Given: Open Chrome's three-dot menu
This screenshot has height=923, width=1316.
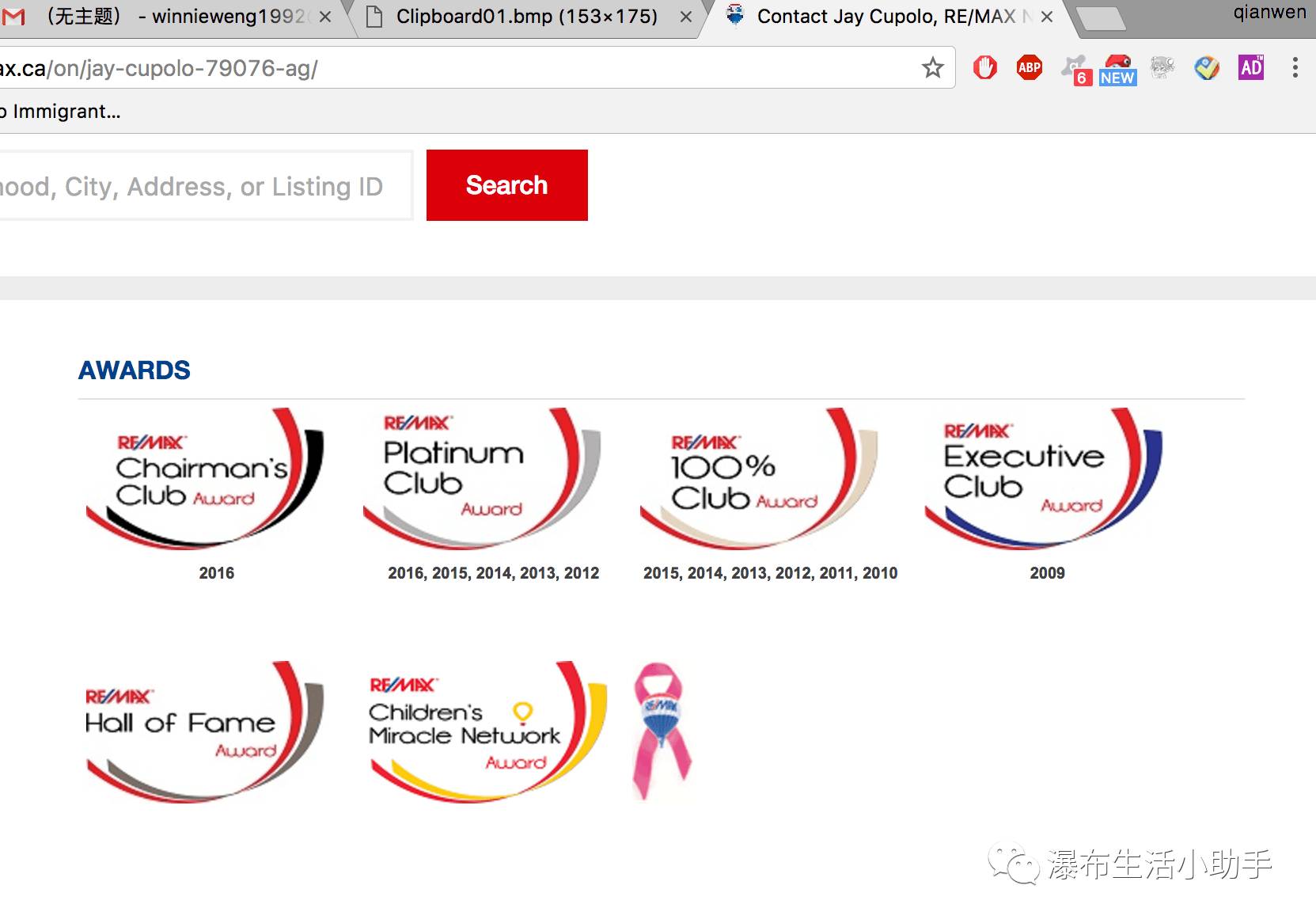Looking at the screenshot, I should point(1295,68).
